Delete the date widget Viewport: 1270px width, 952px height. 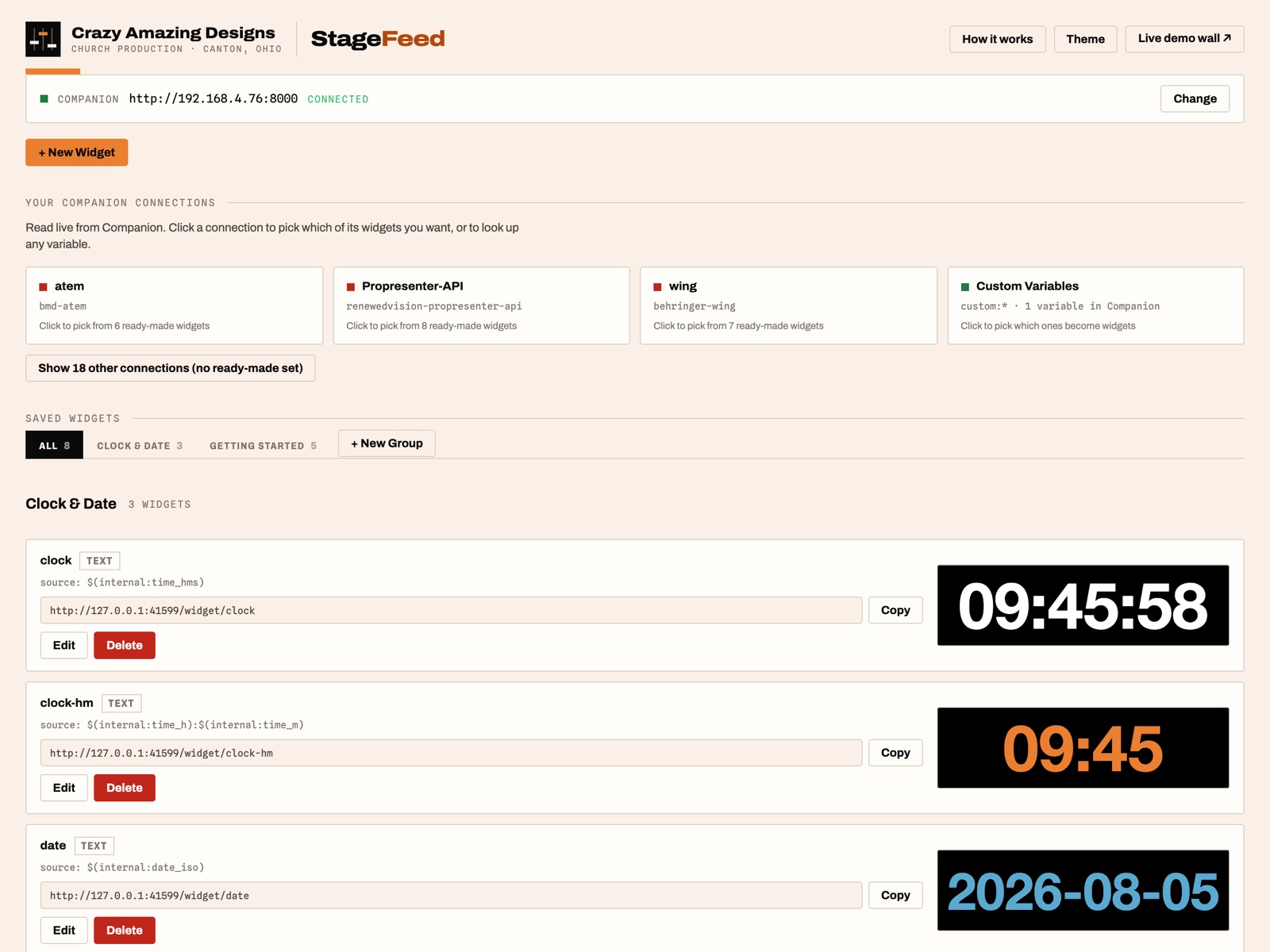coord(125,930)
